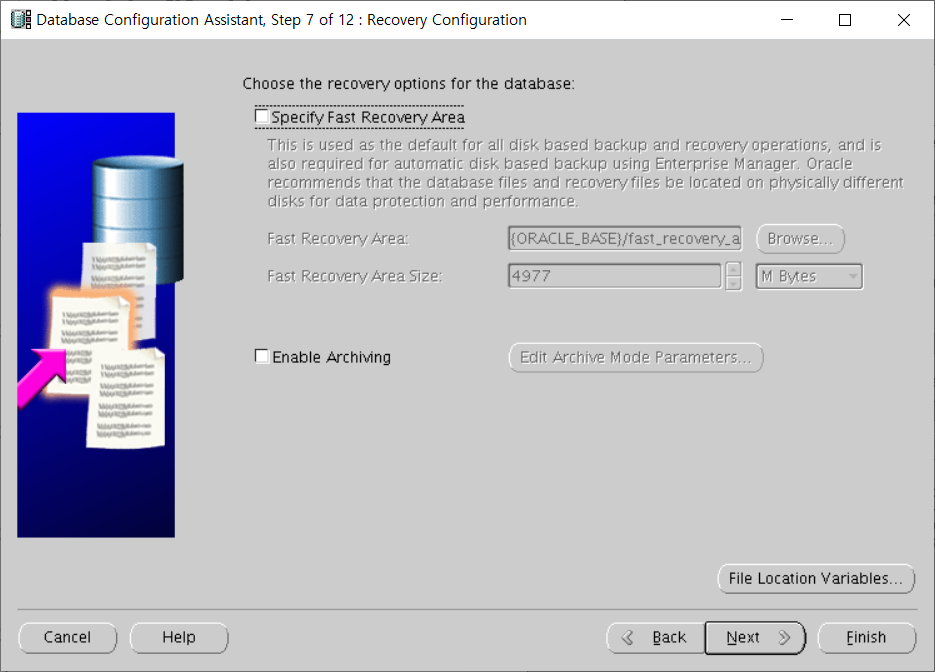Screen dimensions: 935x672
Task: Click the Fast Recovery Area path field
Action: tap(625, 239)
